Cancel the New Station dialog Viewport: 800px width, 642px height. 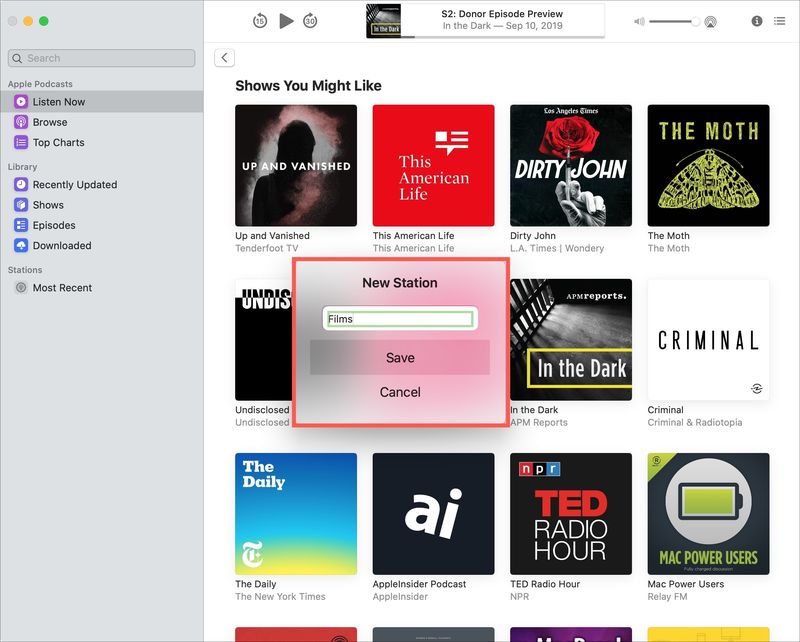pyautogui.click(x=400, y=392)
